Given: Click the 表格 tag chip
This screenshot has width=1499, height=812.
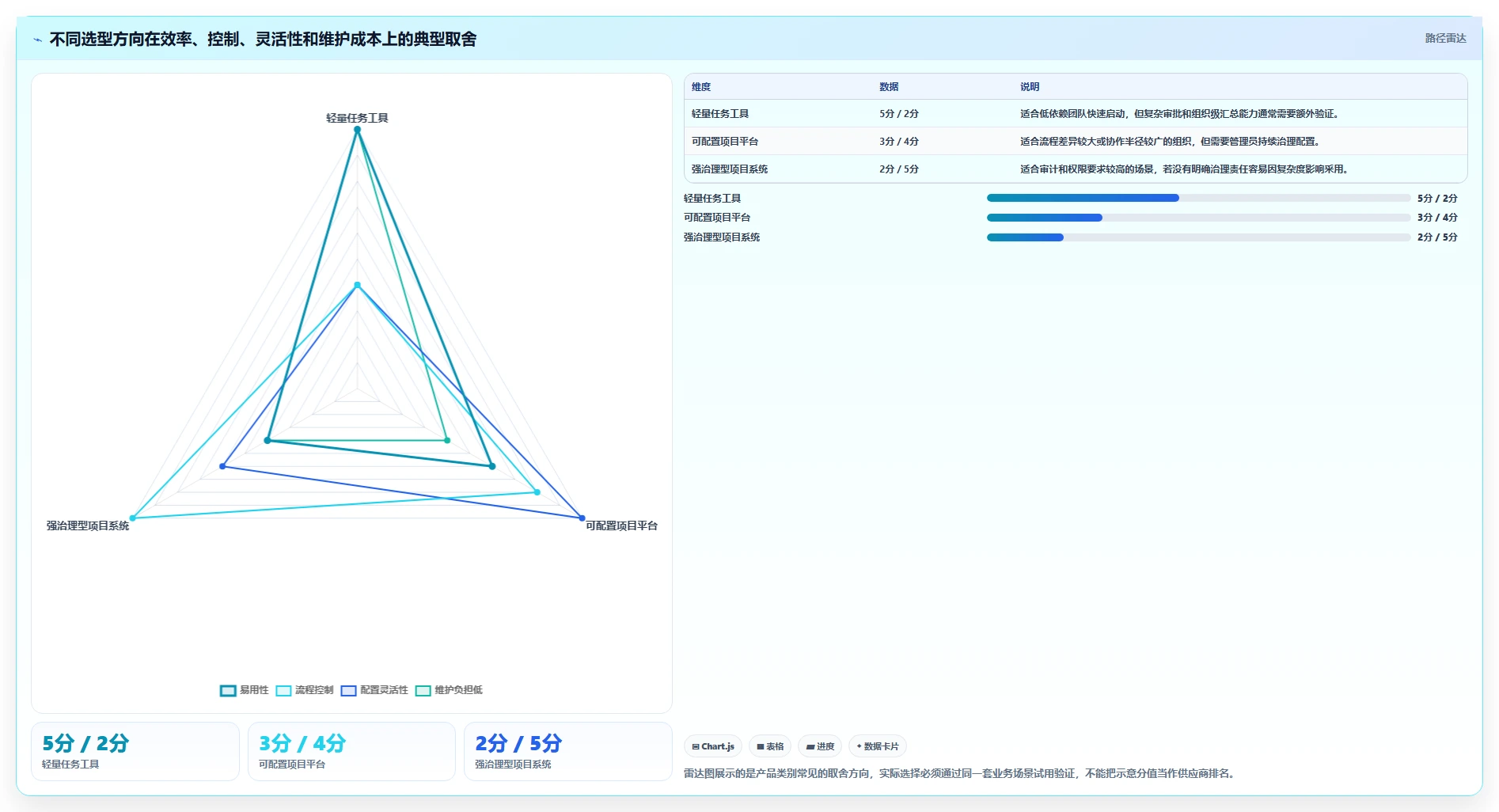Looking at the screenshot, I should [770, 746].
